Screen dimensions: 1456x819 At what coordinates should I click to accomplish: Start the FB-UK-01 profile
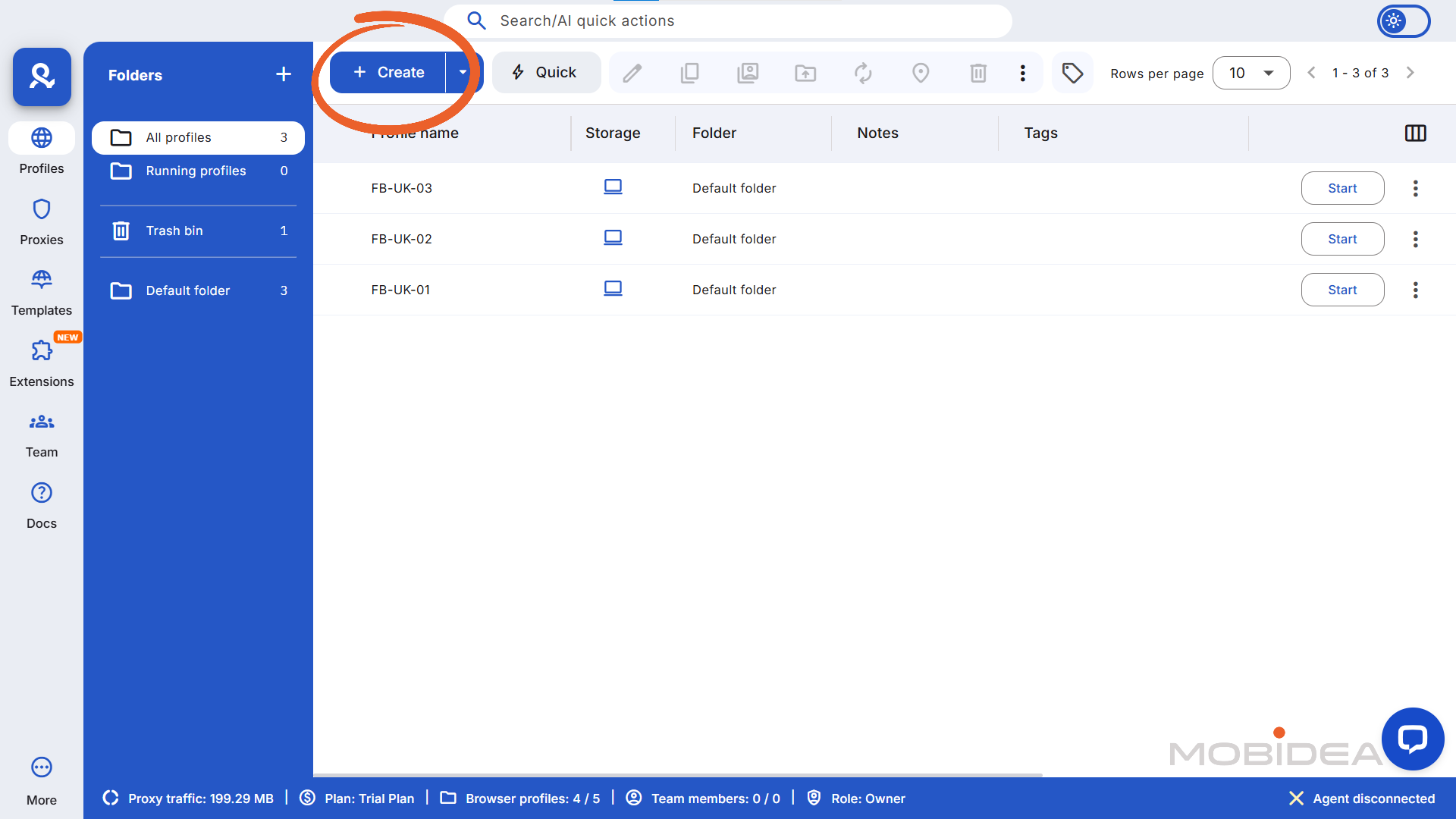(x=1342, y=290)
